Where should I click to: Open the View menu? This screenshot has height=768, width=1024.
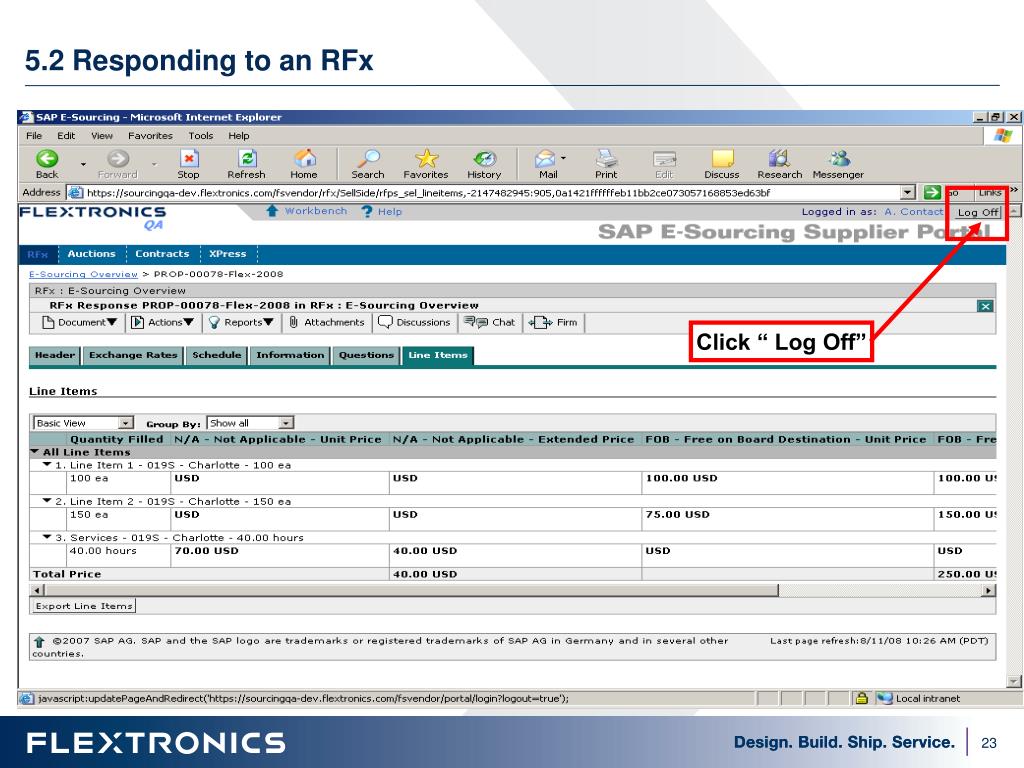(x=102, y=136)
